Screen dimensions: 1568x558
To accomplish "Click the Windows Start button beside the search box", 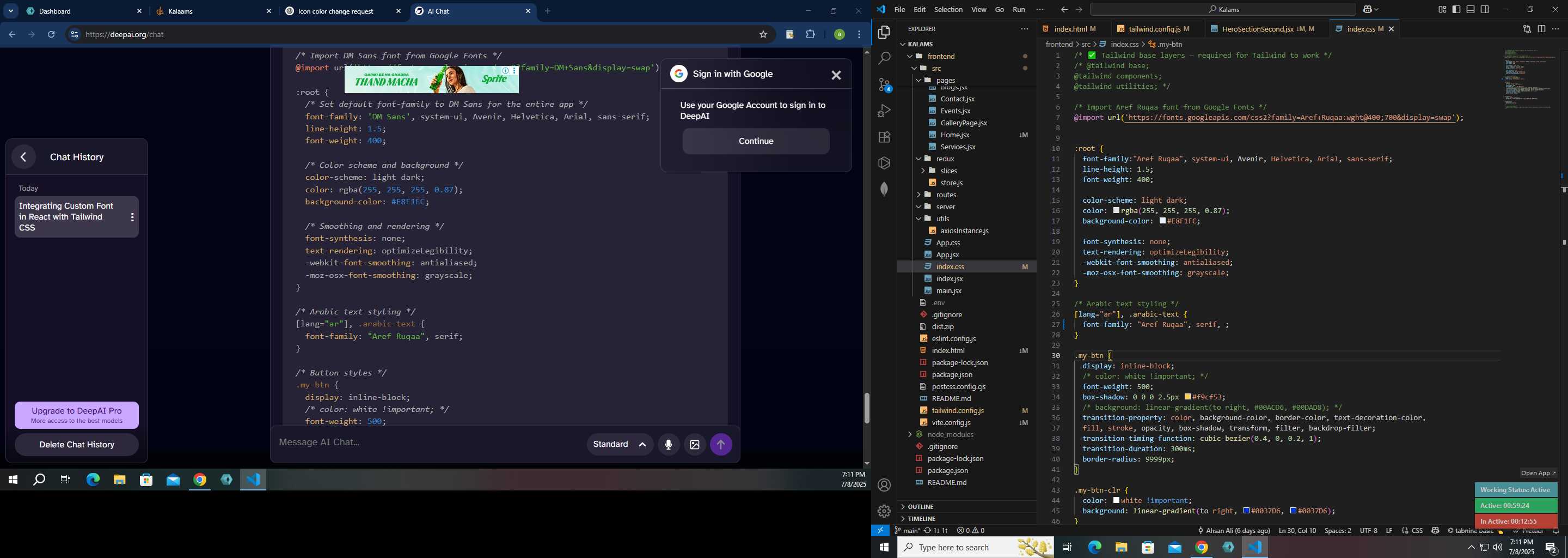I will (884, 548).
